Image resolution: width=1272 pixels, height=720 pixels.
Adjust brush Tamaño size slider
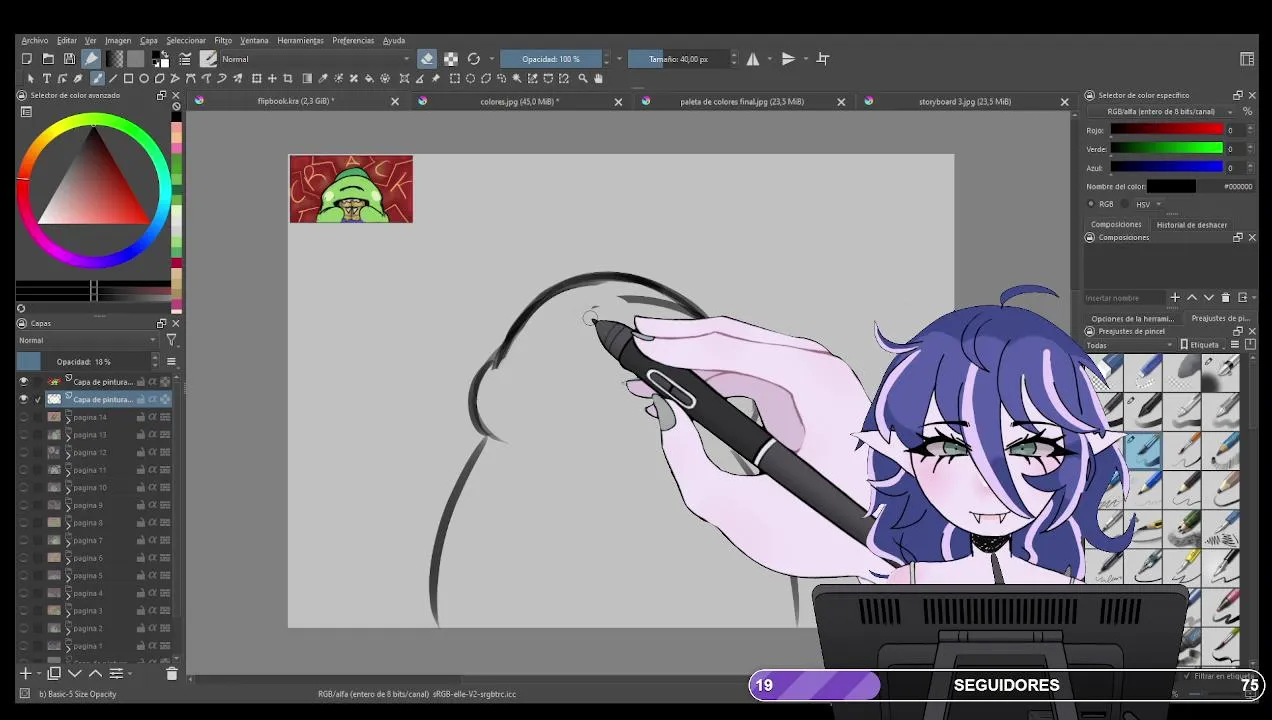[679, 59]
